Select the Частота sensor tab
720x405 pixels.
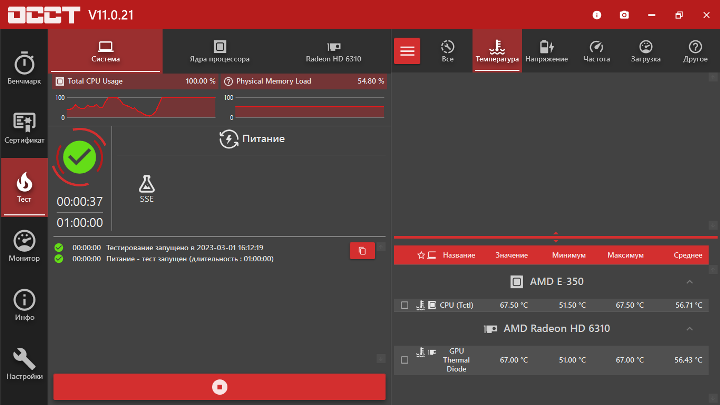pyautogui.click(x=596, y=51)
